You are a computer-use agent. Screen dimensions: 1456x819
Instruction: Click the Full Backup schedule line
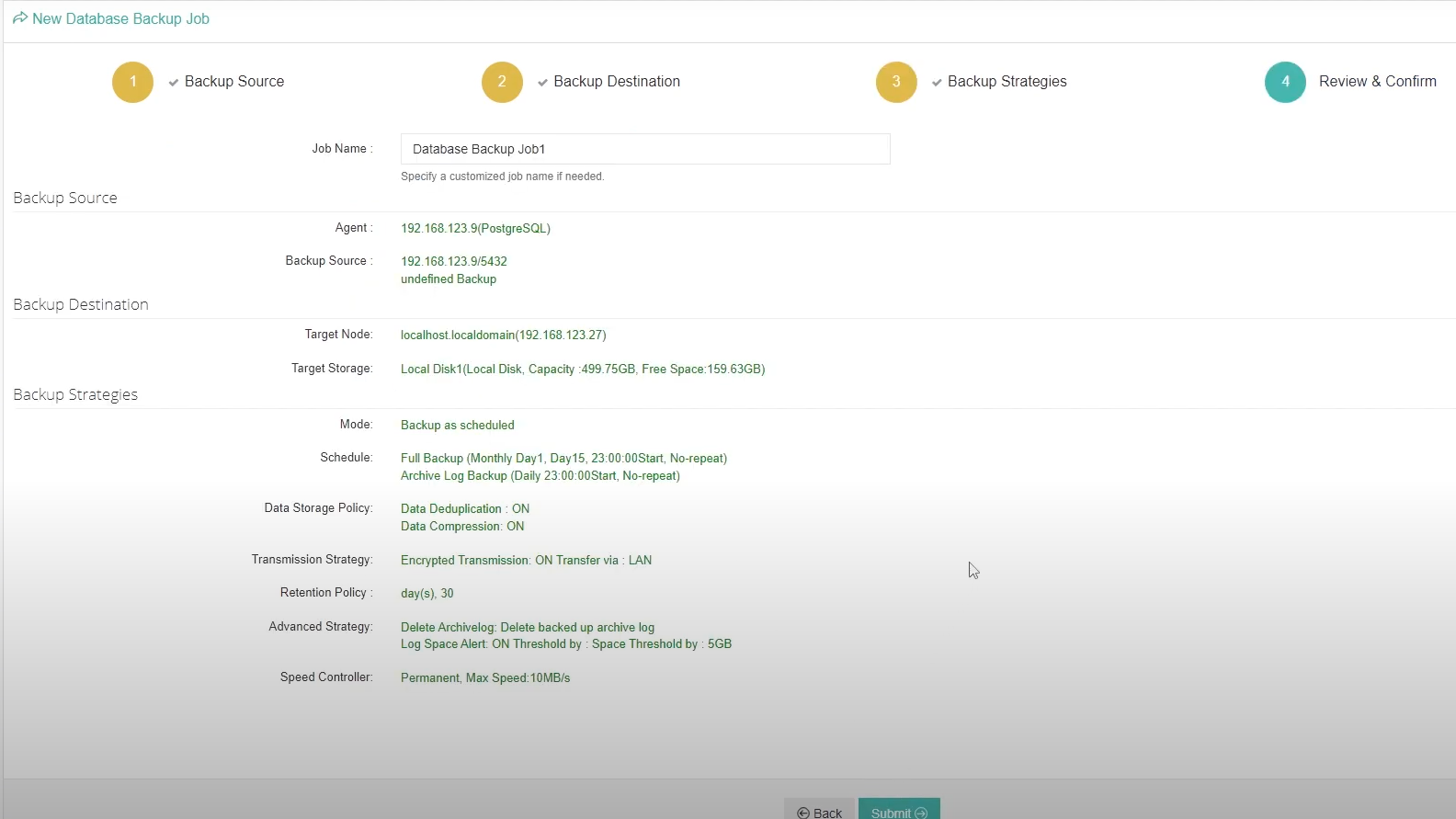(563, 458)
